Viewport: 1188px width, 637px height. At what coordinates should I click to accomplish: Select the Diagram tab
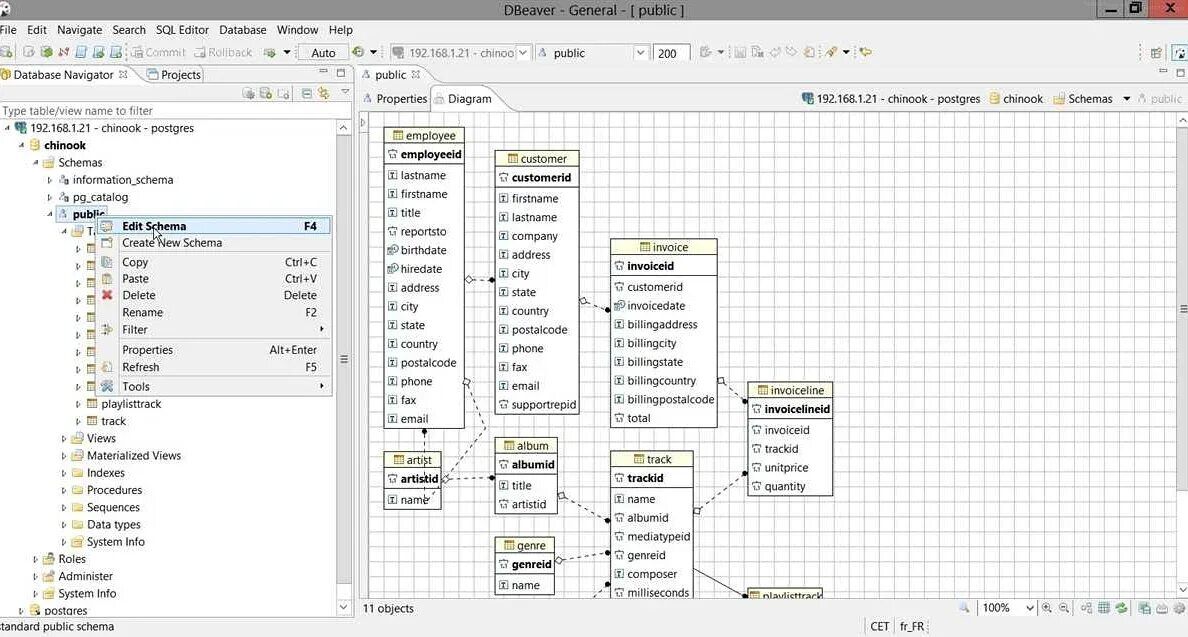click(x=462, y=98)
